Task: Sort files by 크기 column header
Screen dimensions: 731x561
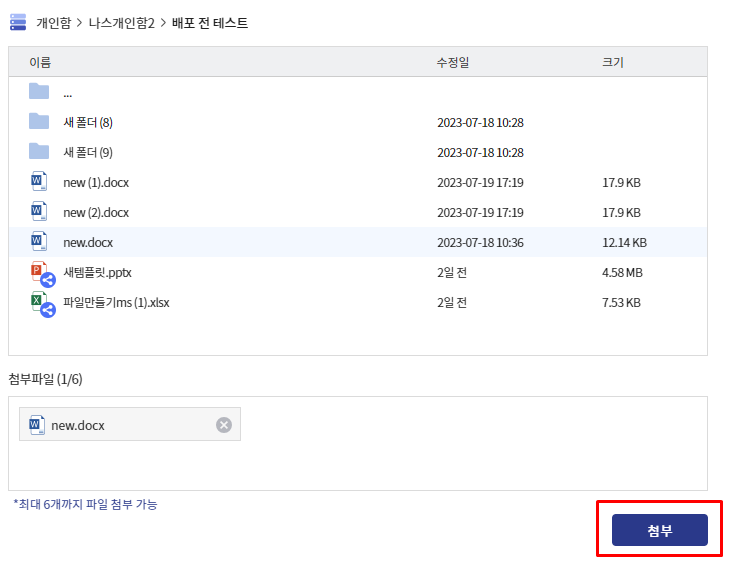Action: coord(612,62)
